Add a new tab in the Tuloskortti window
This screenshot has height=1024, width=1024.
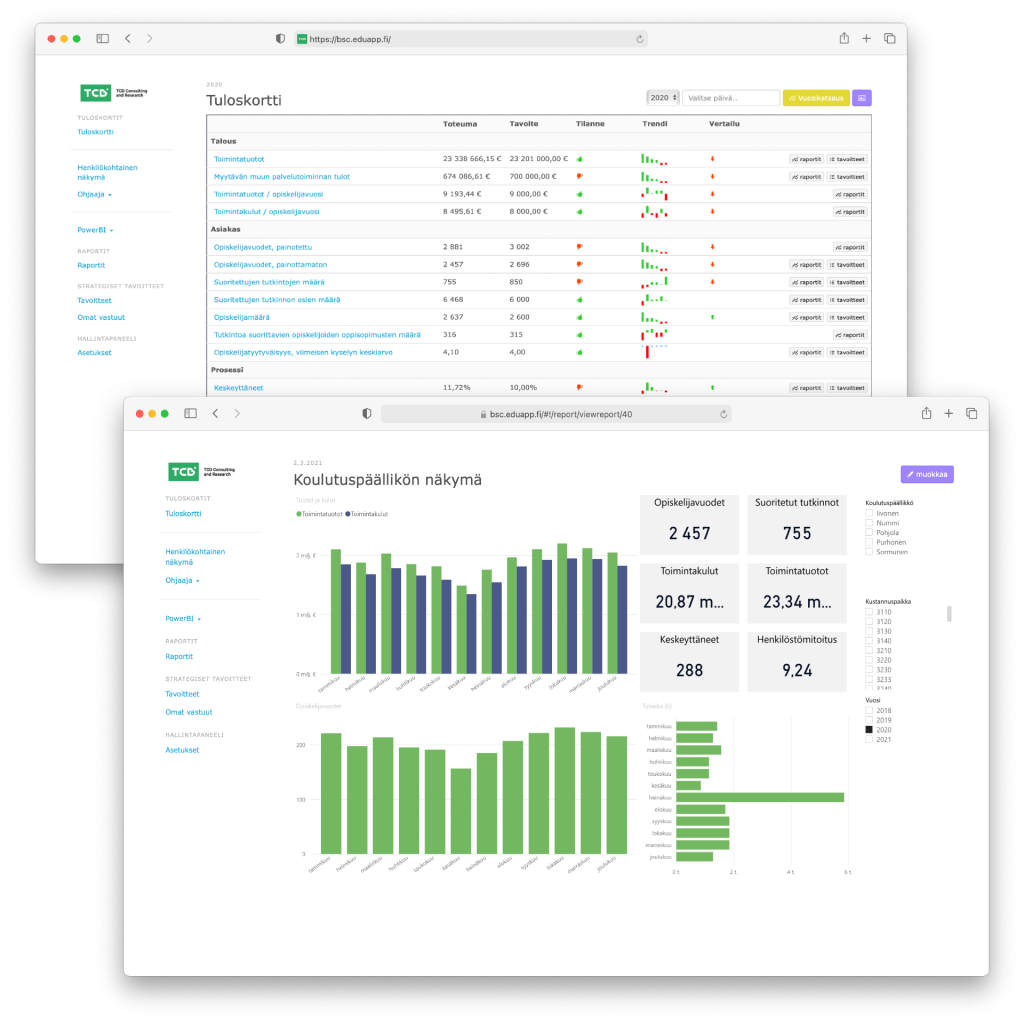867,39
